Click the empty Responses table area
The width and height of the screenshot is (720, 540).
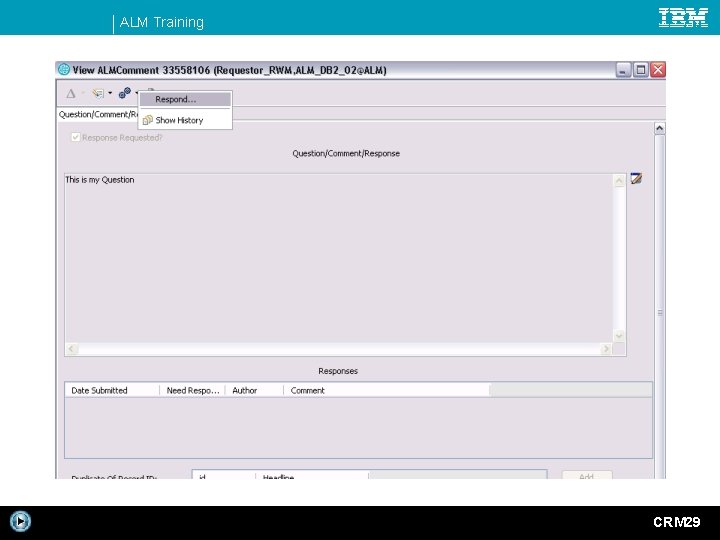358,427
